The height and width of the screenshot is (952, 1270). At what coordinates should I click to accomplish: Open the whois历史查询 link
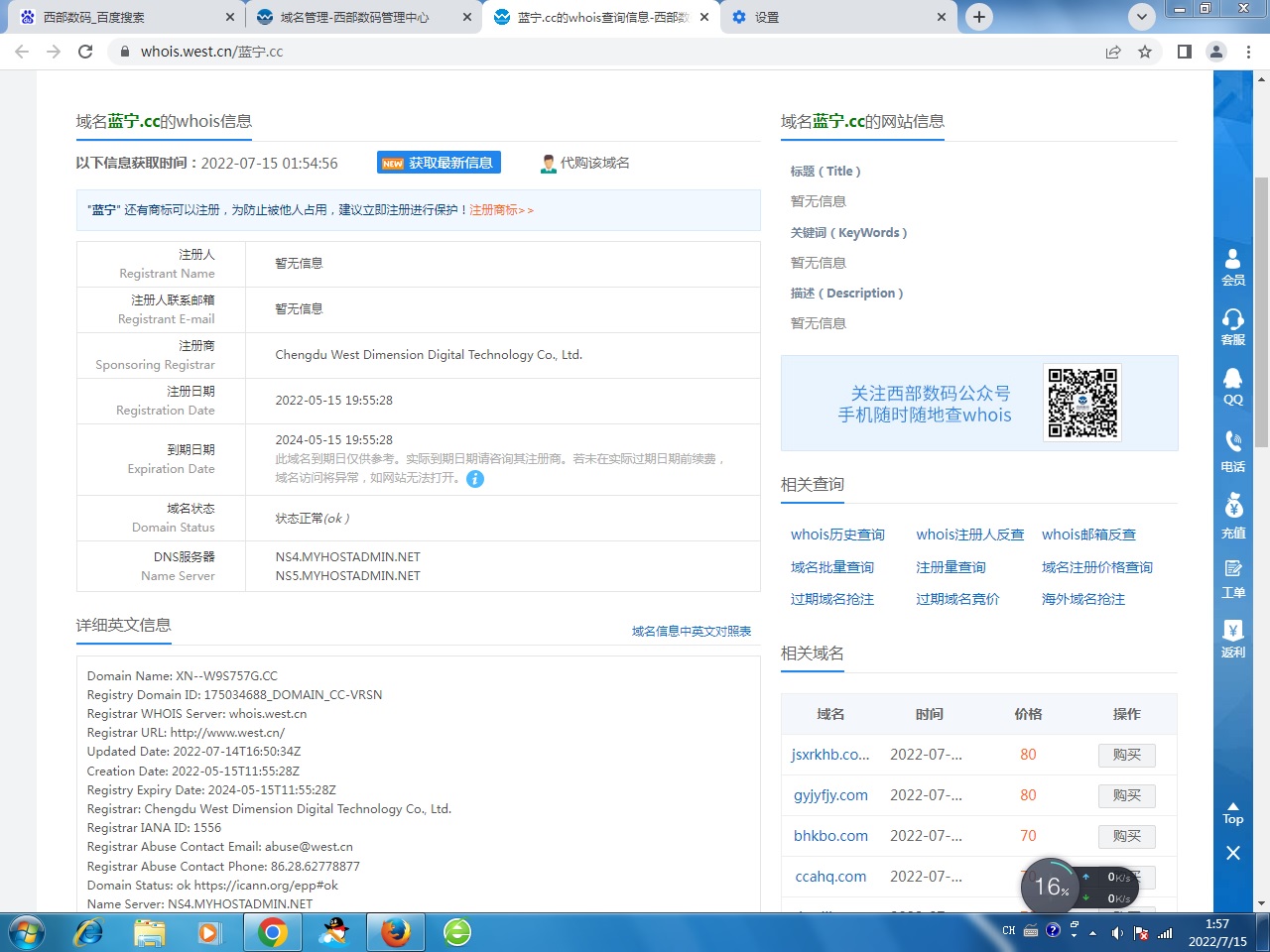[x=837, y=535]
